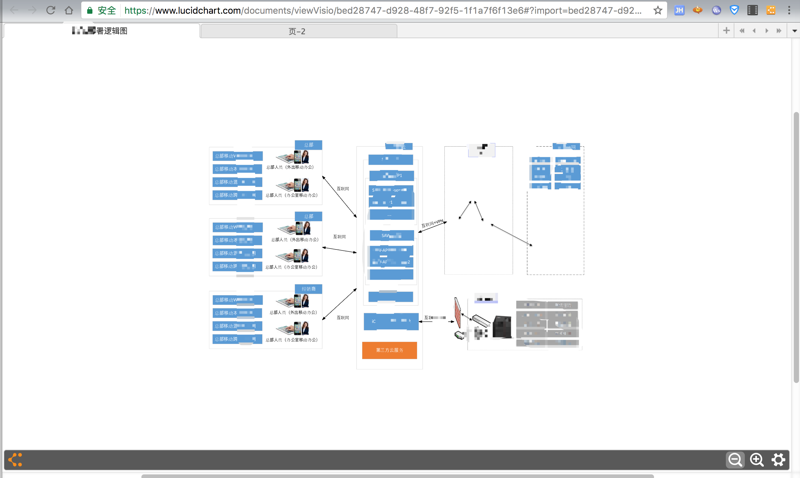The width and height of the screenshot is (800, 478).
Task: Click the horizontal scrollbar at the bottom
Action: coord(397,476)
